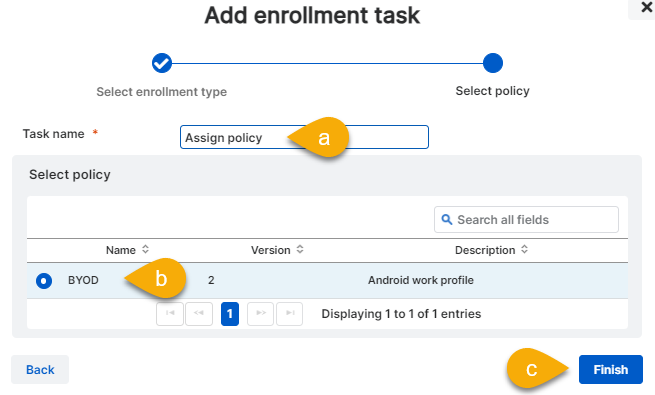Click the search magnifier icon

coord(447,219)
